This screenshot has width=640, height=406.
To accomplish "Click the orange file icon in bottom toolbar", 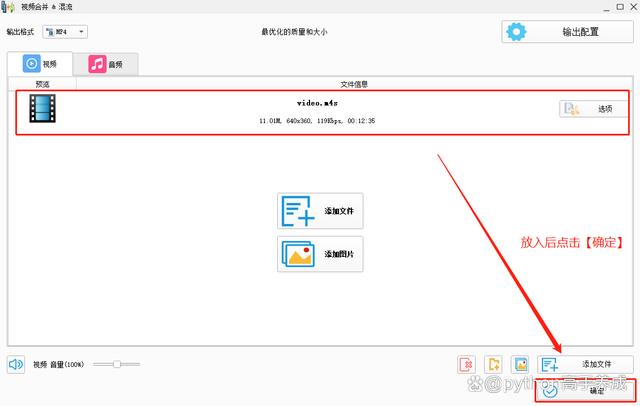I will 493,364.
